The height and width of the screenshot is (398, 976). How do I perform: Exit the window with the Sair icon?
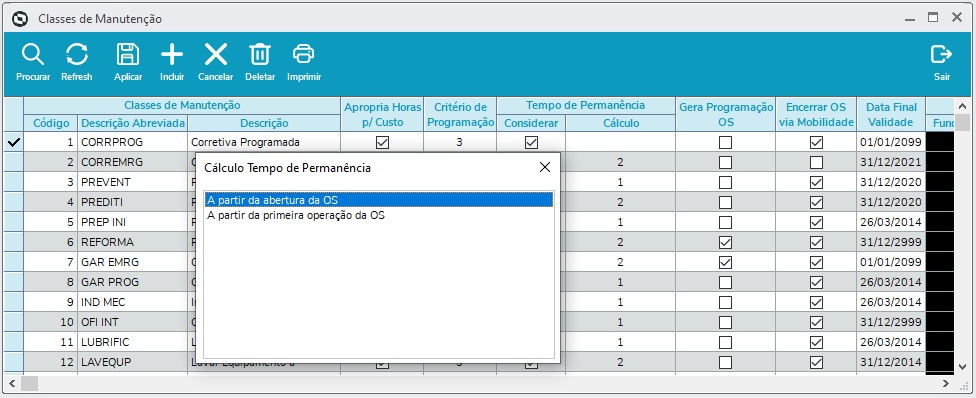pos(941,55)
